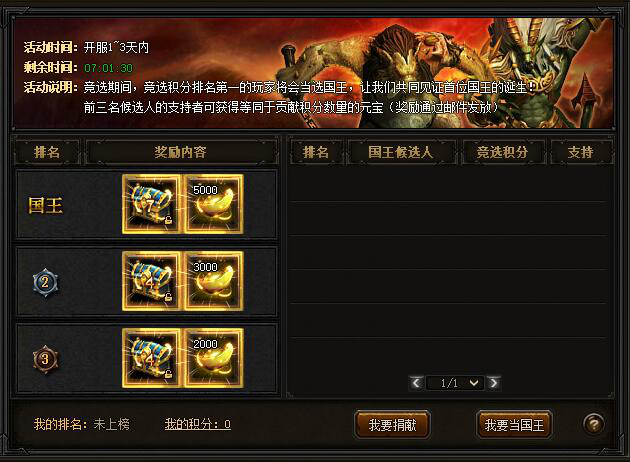Select the 3000 gold ingot reward

(x=213, y=281)
